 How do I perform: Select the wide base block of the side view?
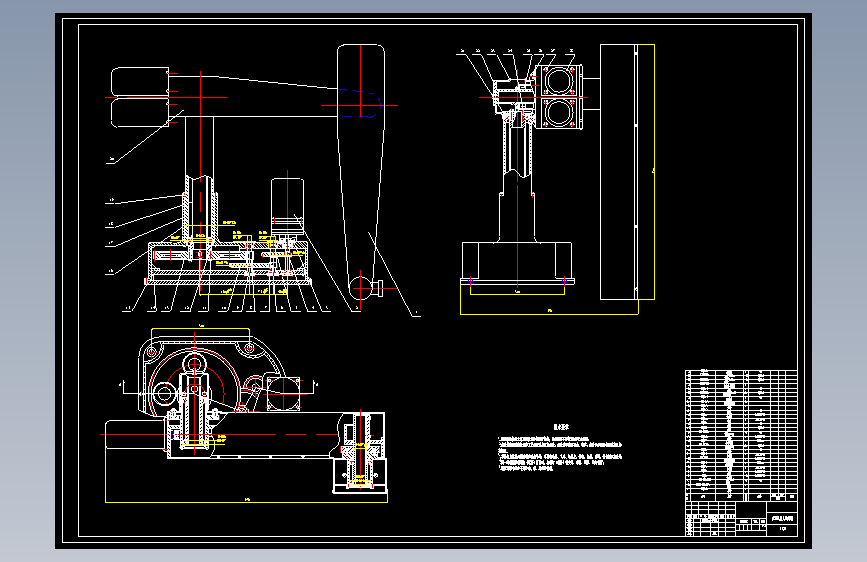[517, 261]
